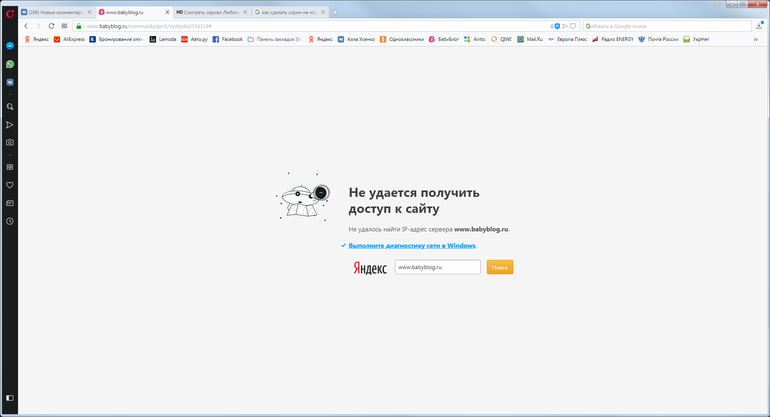Expand hidden bookmarks with the chevron
The height and width of the screenshot is (417, 770).
pos(755,39)
